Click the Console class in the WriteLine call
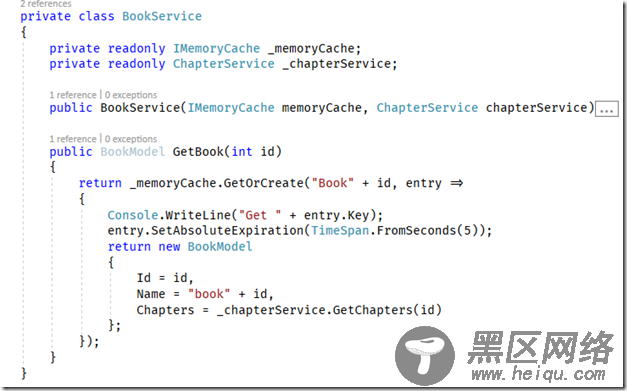The image size is (627, 391). (x=133, y=215)
